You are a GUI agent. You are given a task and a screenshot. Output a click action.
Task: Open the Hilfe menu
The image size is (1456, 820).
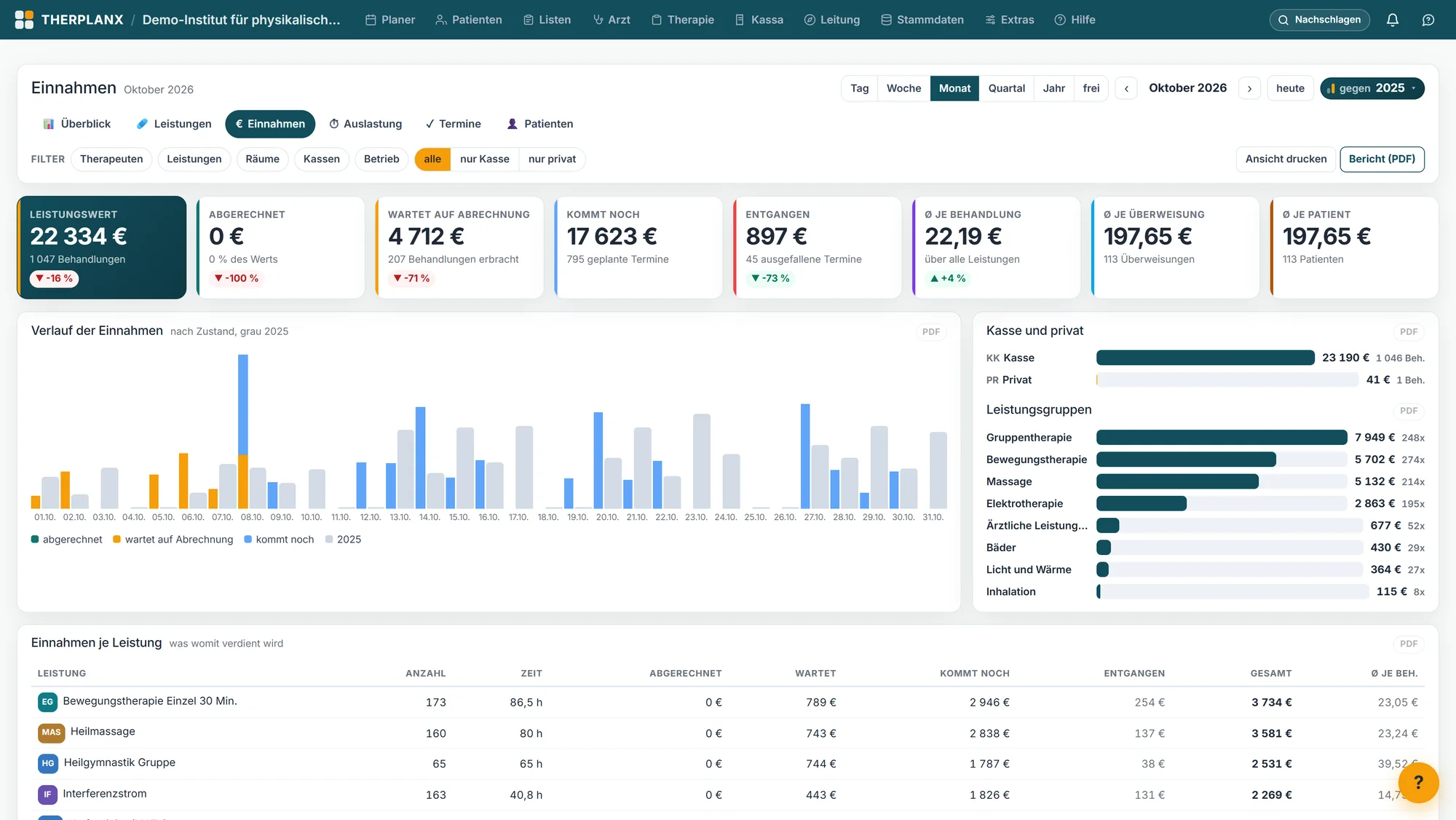coord(1075,20)
